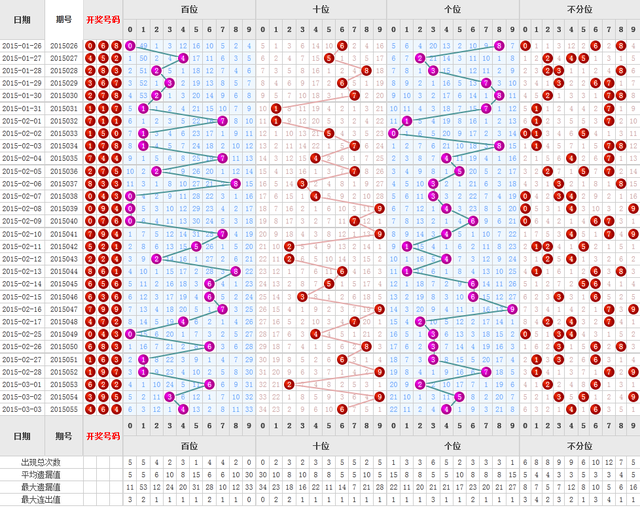Select the date 2015-02-05
This screenshot has width=640, height=508.
pos(22,171)
